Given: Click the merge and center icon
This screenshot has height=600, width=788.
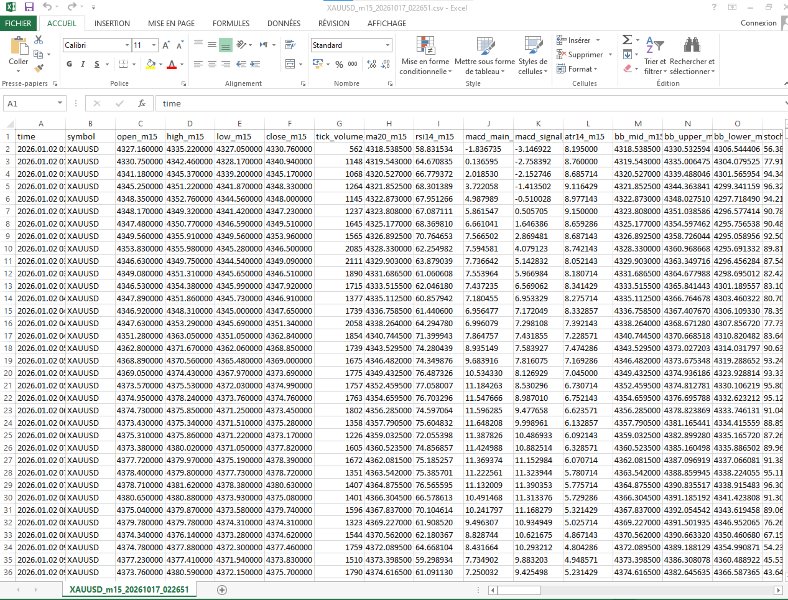Looking at the screenshot, I should click(290, 64).
